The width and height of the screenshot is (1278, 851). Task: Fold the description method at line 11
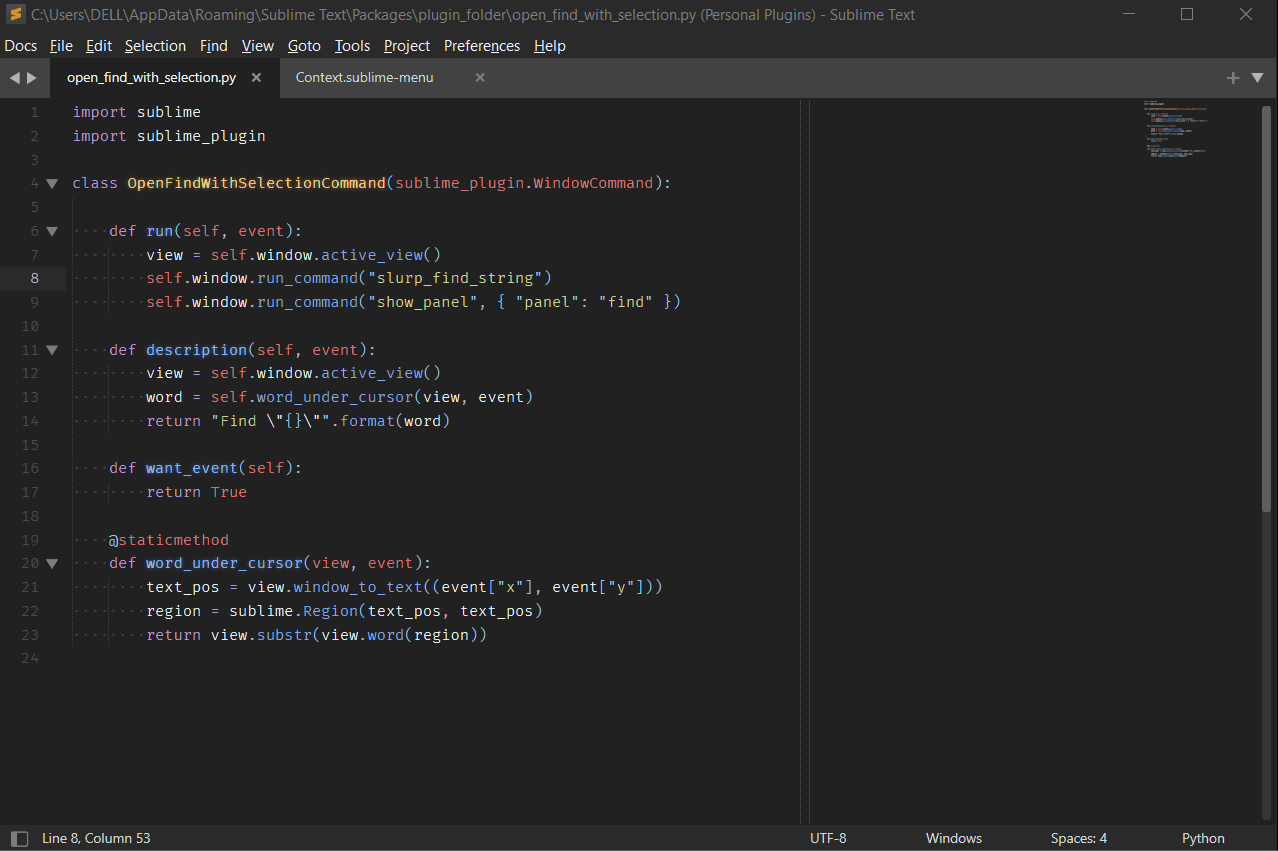tap(52, 350)
